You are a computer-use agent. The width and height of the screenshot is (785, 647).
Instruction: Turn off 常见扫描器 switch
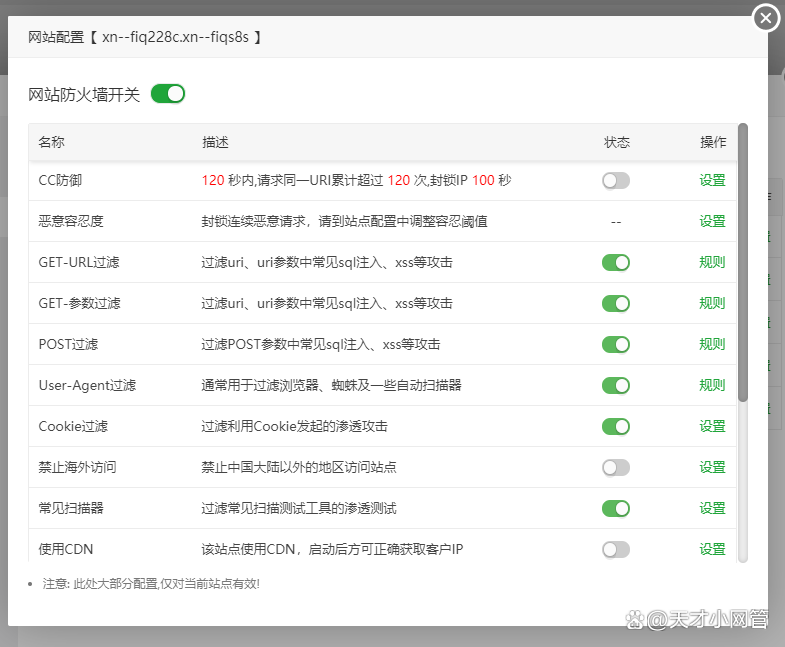tap(616, 509)
